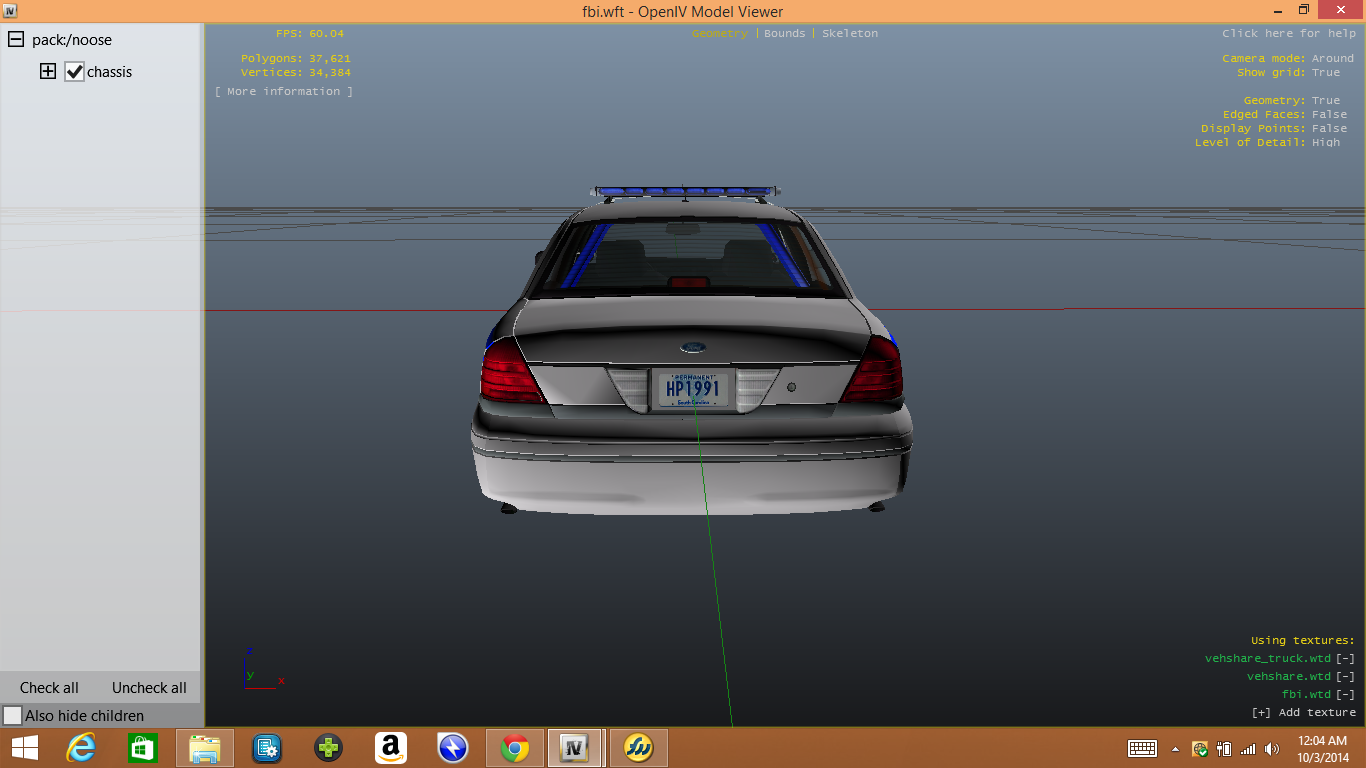Remove fbi.wtd texture with its [-] button
1366x768 pixels.
(1345, 695)
